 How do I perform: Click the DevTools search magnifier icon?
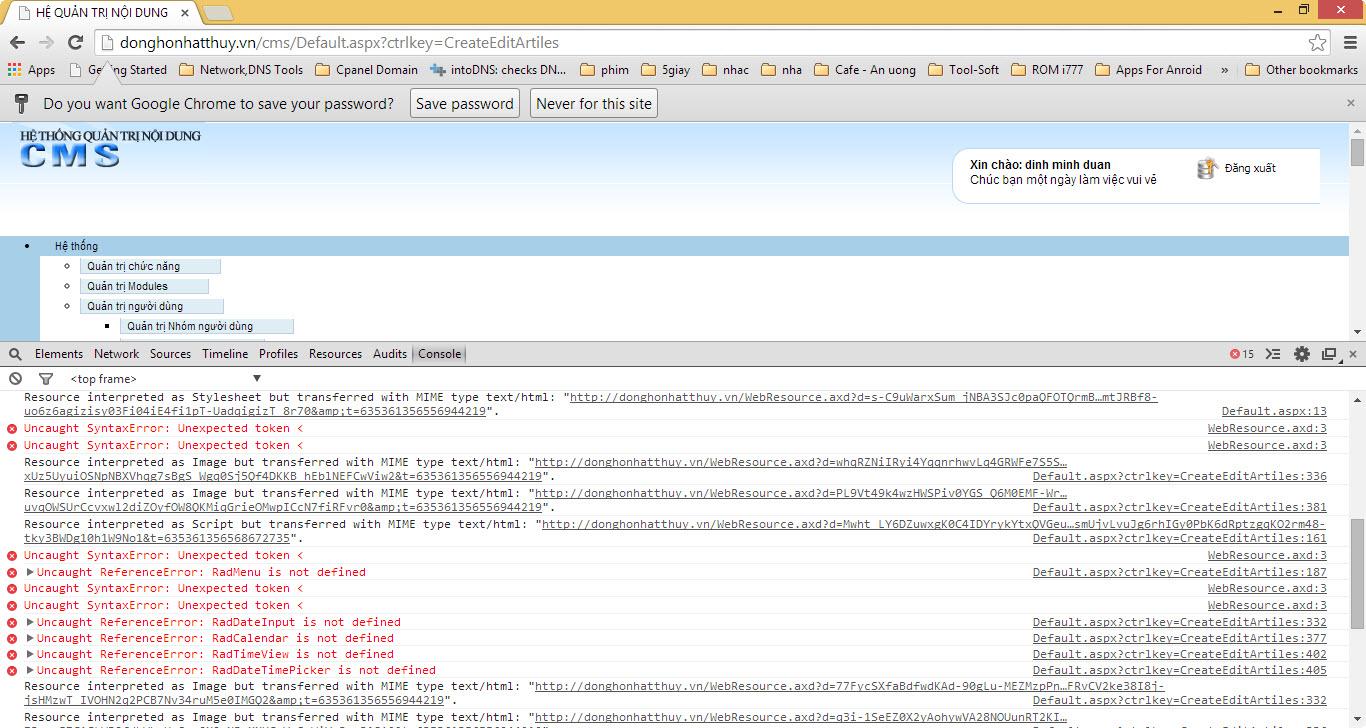click(15, 354)
